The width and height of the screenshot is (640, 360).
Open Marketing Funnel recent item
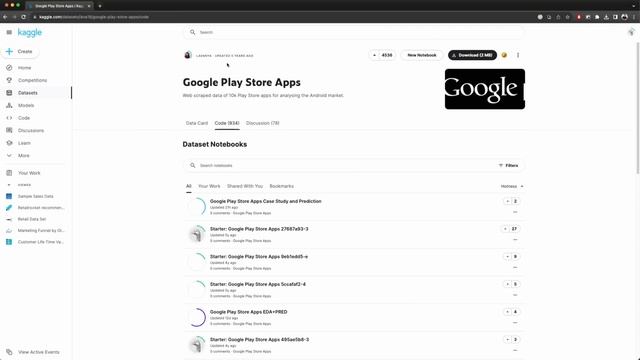[x=40, y=231]
